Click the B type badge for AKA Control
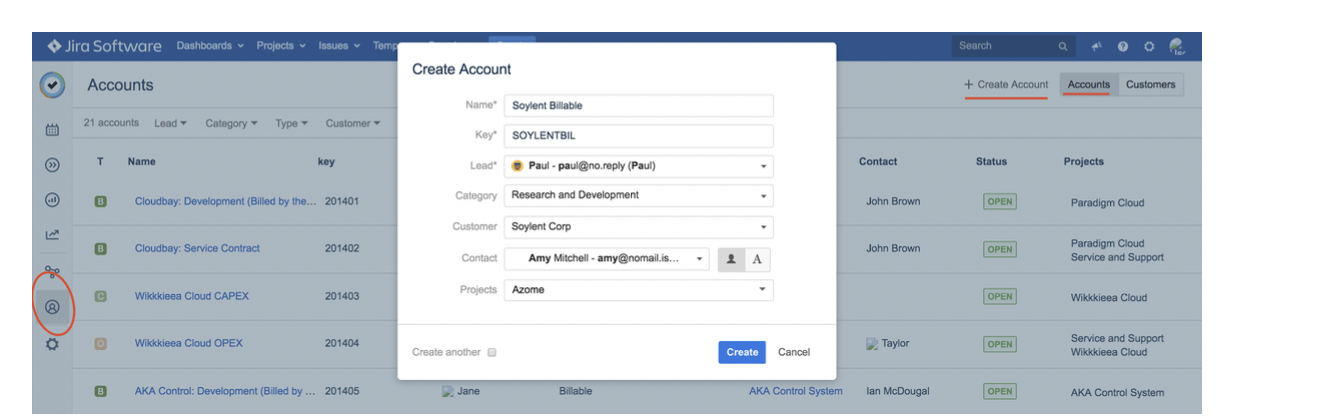 point(100,391)
